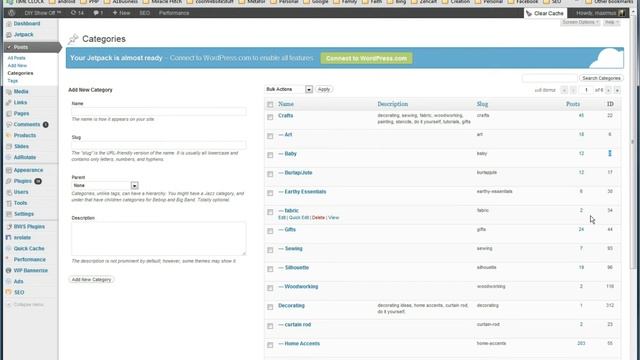The height and width of the screenshot is (360, 640).
Task: Open the Bulk Actions dropdown
Action: 289,89
